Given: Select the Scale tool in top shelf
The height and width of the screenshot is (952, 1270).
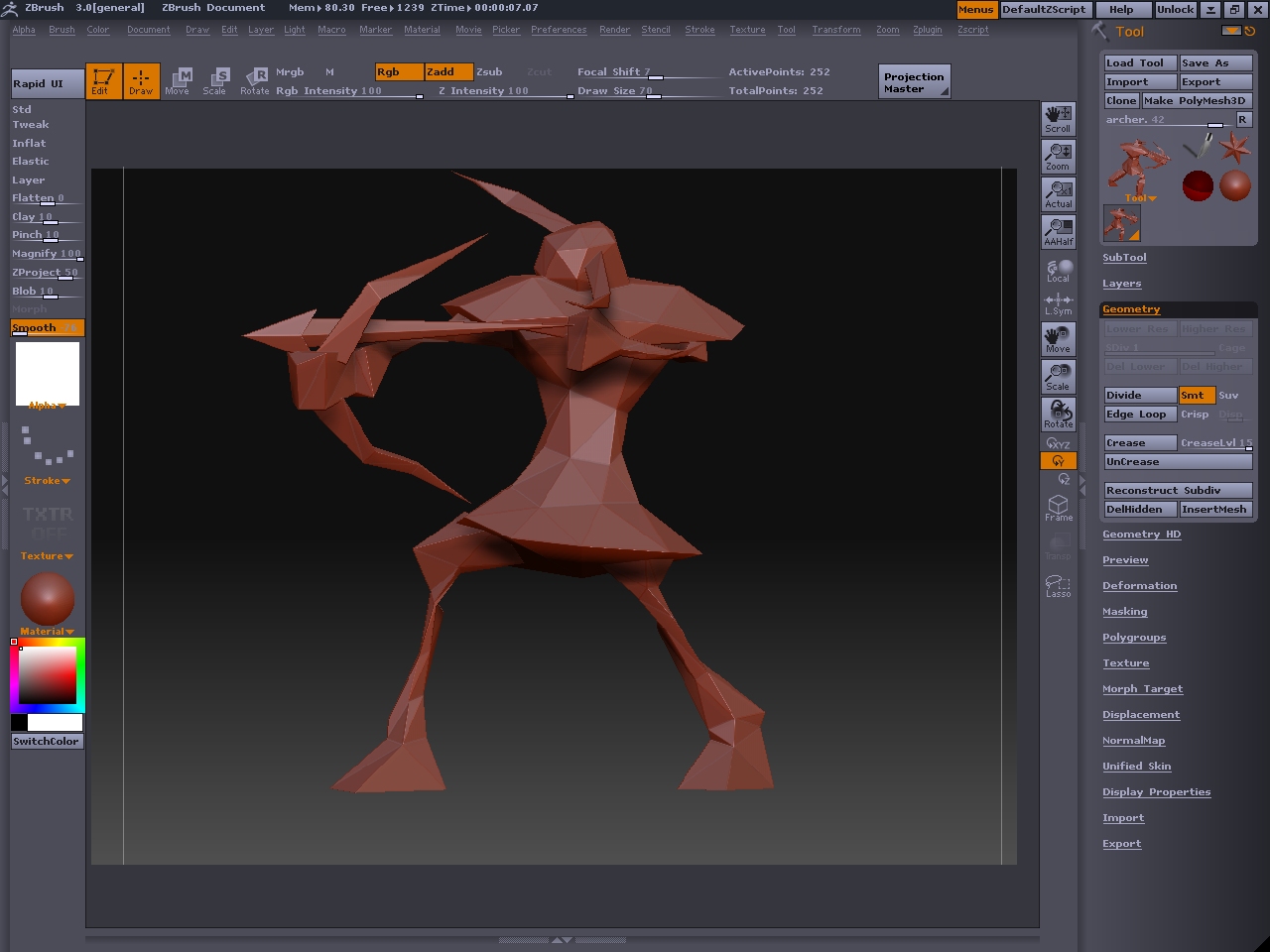Looking at the screenshot, I should pyautogui.click(x=215, y=81).
